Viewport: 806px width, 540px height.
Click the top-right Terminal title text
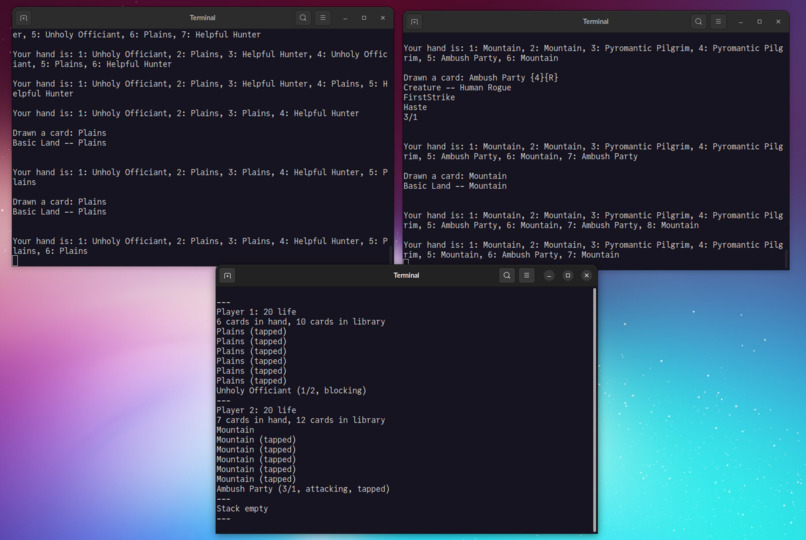click(595, 22)
